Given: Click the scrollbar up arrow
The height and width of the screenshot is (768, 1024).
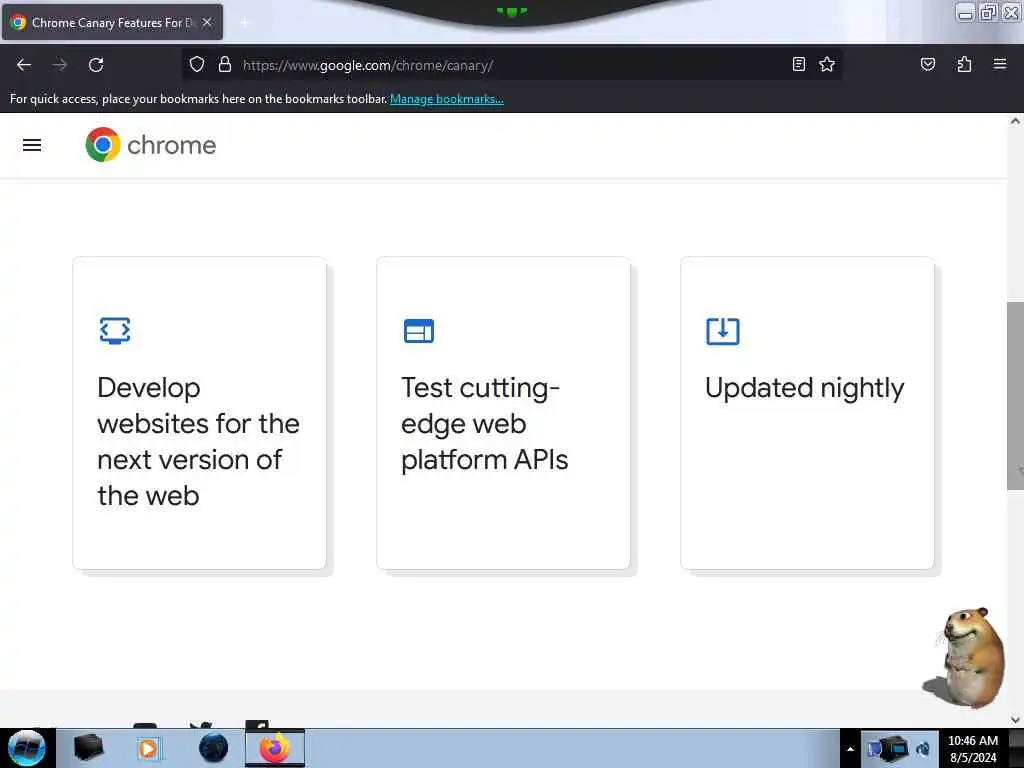Looking at the screenshot, I should pos(1015,121).
